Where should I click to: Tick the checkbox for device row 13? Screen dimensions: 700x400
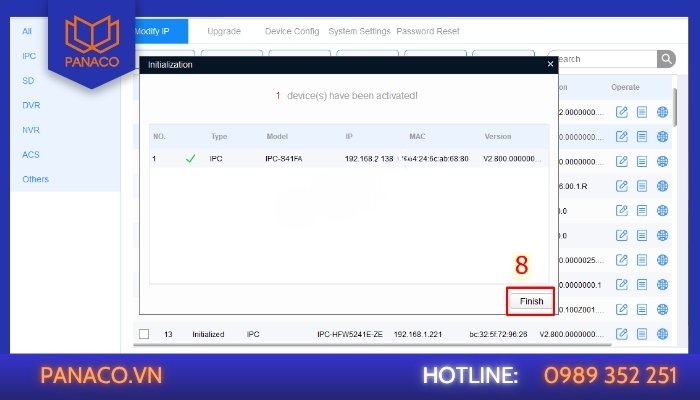click(144, 333)
